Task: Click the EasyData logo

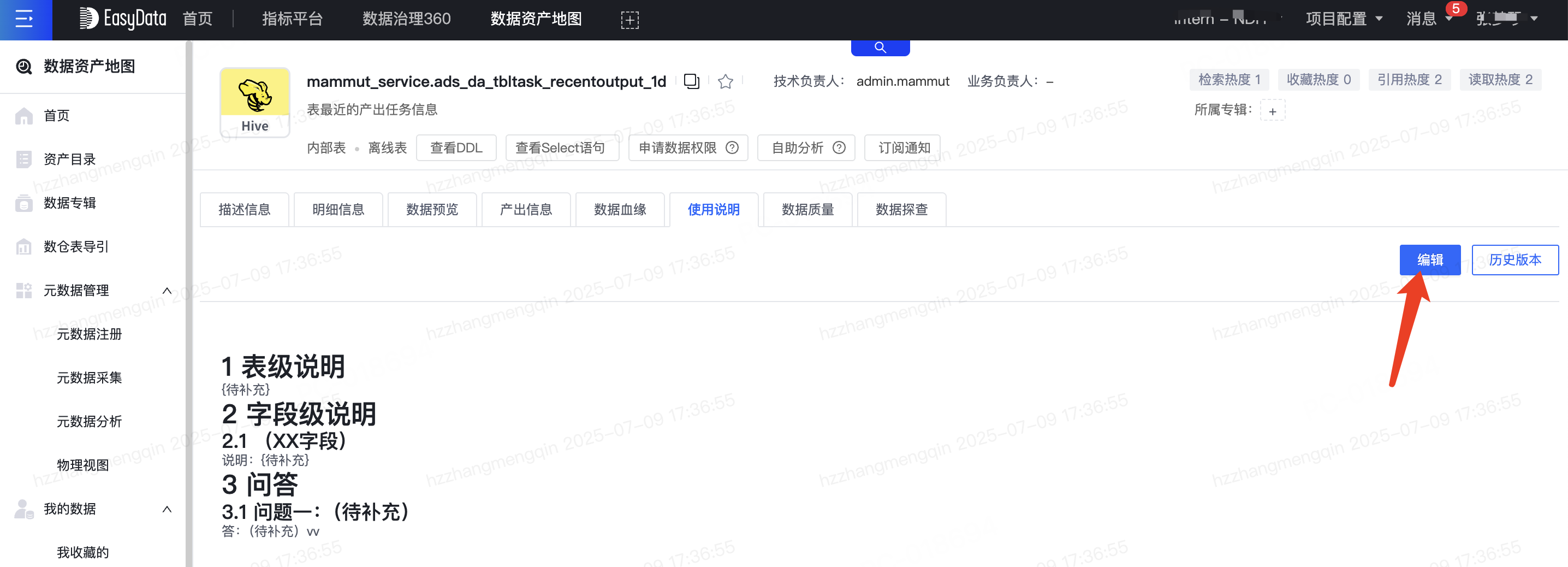Action: pyautogui.click(x=122, y=19)
